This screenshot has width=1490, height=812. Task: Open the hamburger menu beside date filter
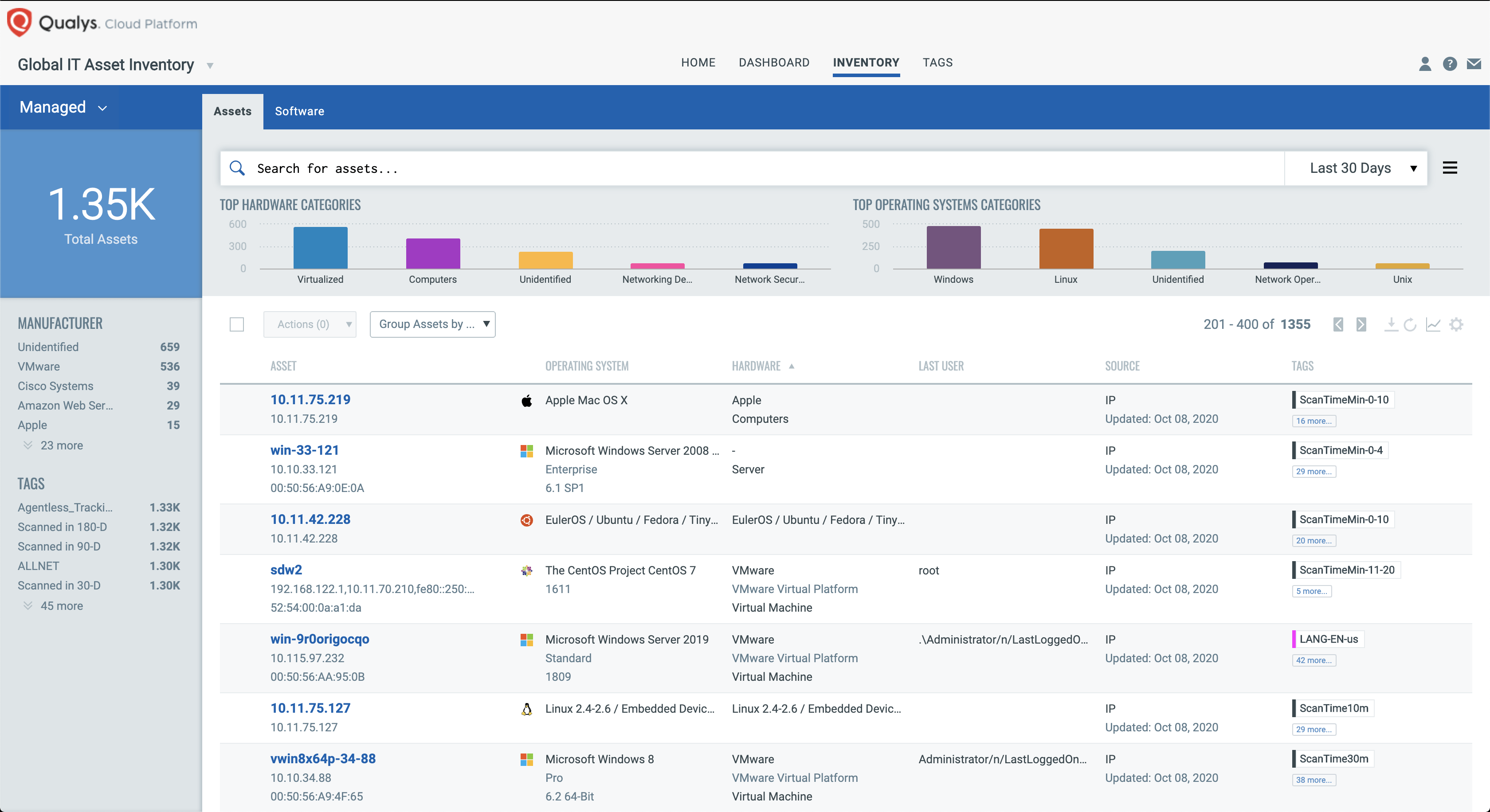coord(1450,168)
